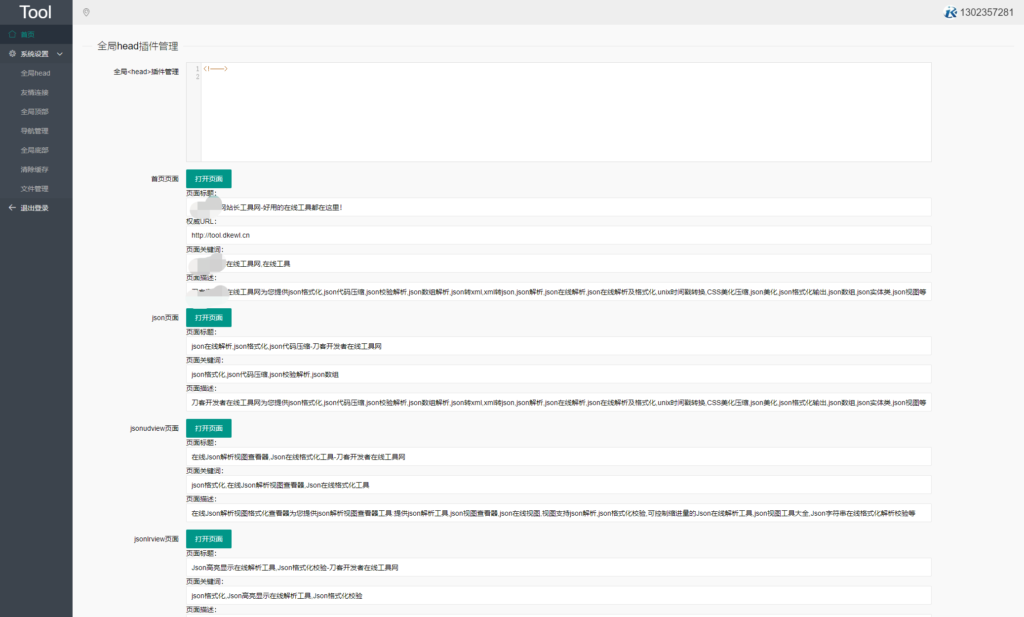Open 全局底部 settings page
Image resolution: width=1024 pixels, height=617 pixels.
[x=35, y=150]
